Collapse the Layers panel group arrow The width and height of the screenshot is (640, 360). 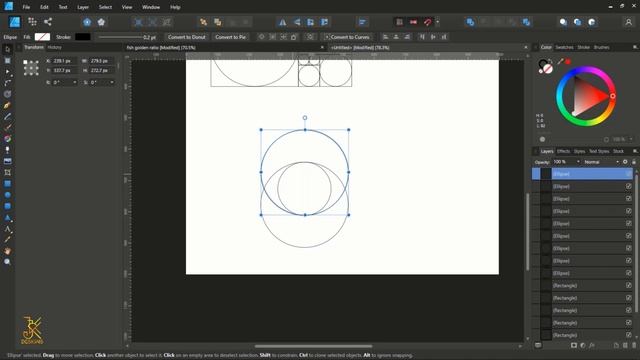pyautogui.click(x=536, y=151)
